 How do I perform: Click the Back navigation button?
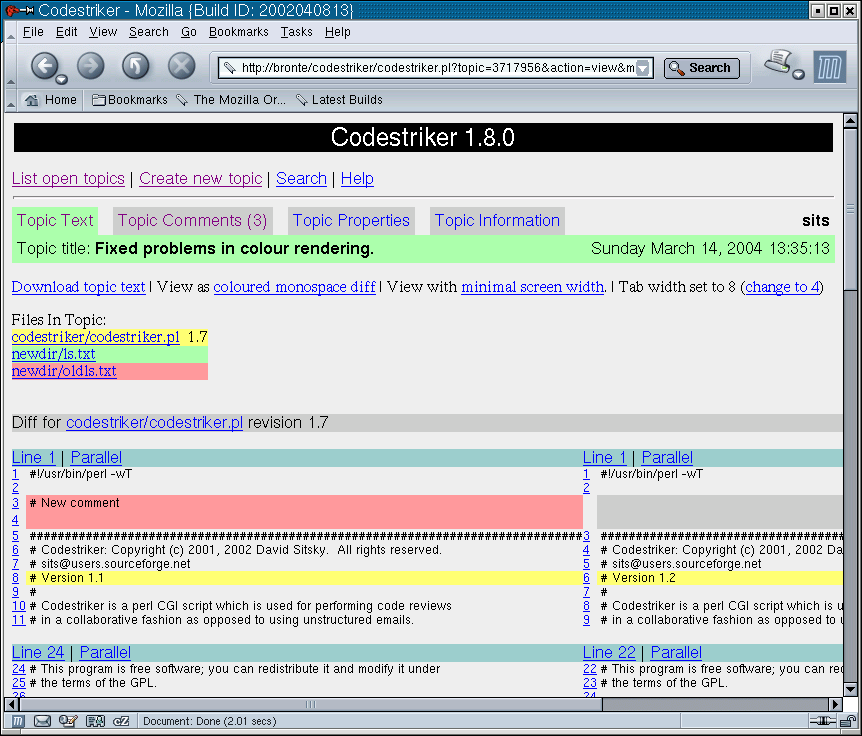coord(44,67)
